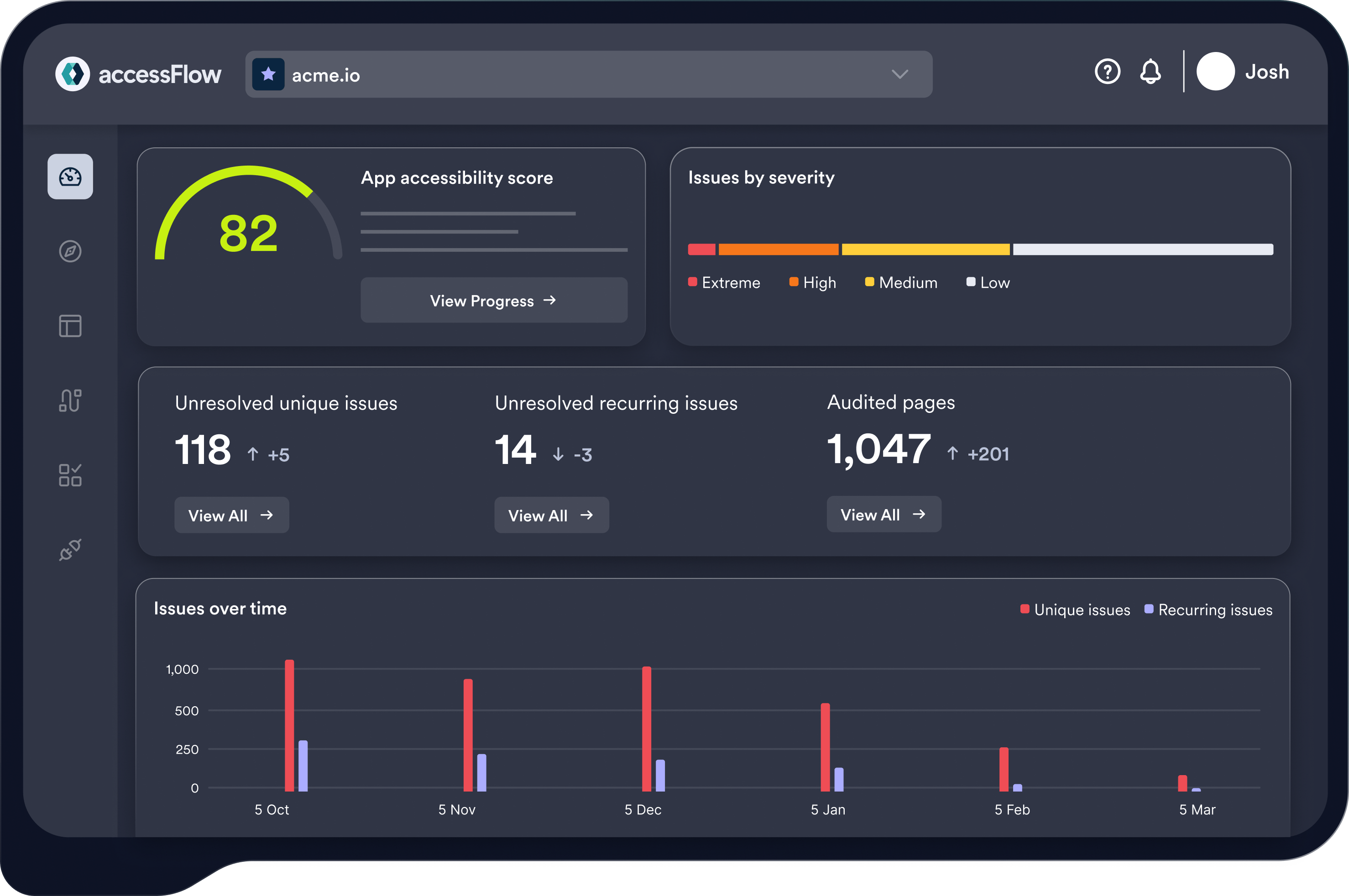Open the flow path sidebar icon

coord(70,400)
